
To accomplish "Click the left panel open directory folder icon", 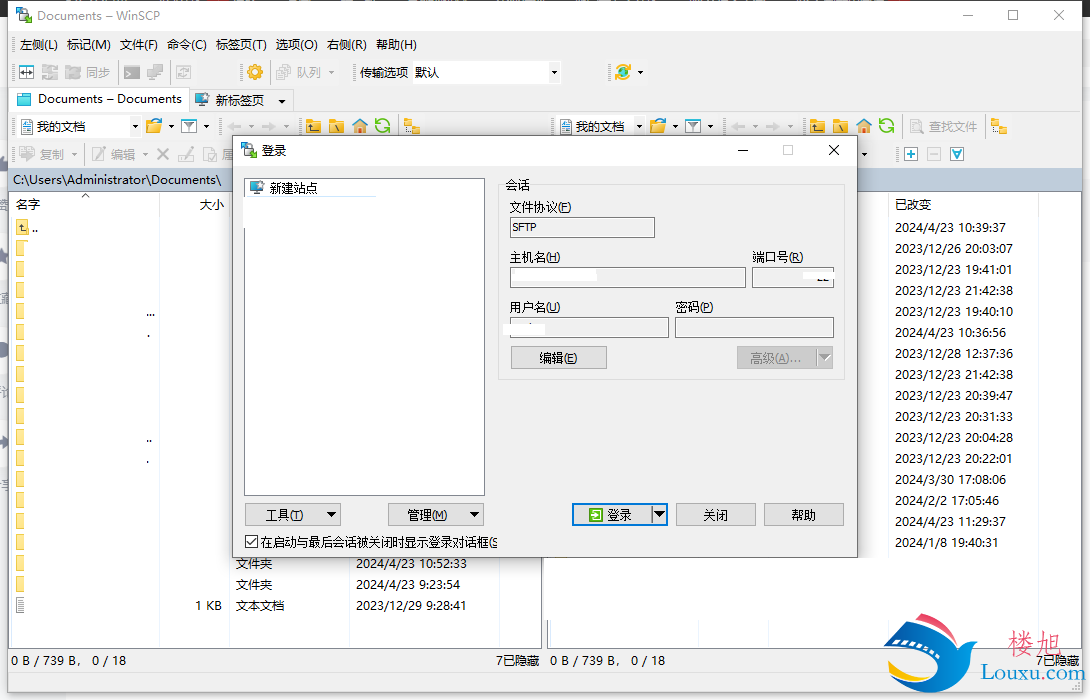I will [154, 127].
